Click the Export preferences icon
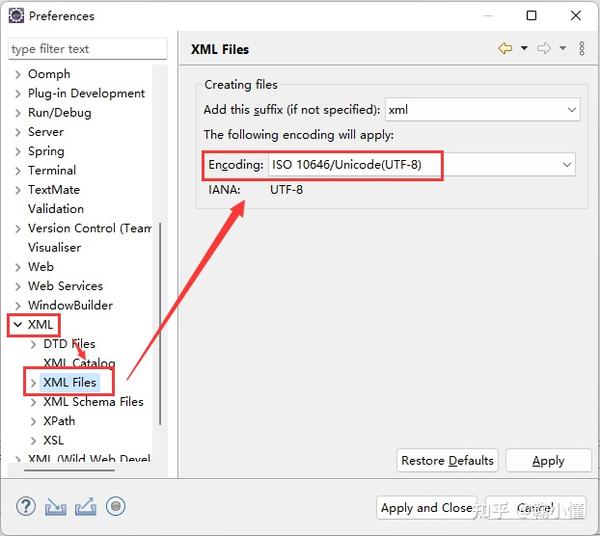The height and width of the screenshot is (536, 600). pyautogui.click(x=86, y=507)
